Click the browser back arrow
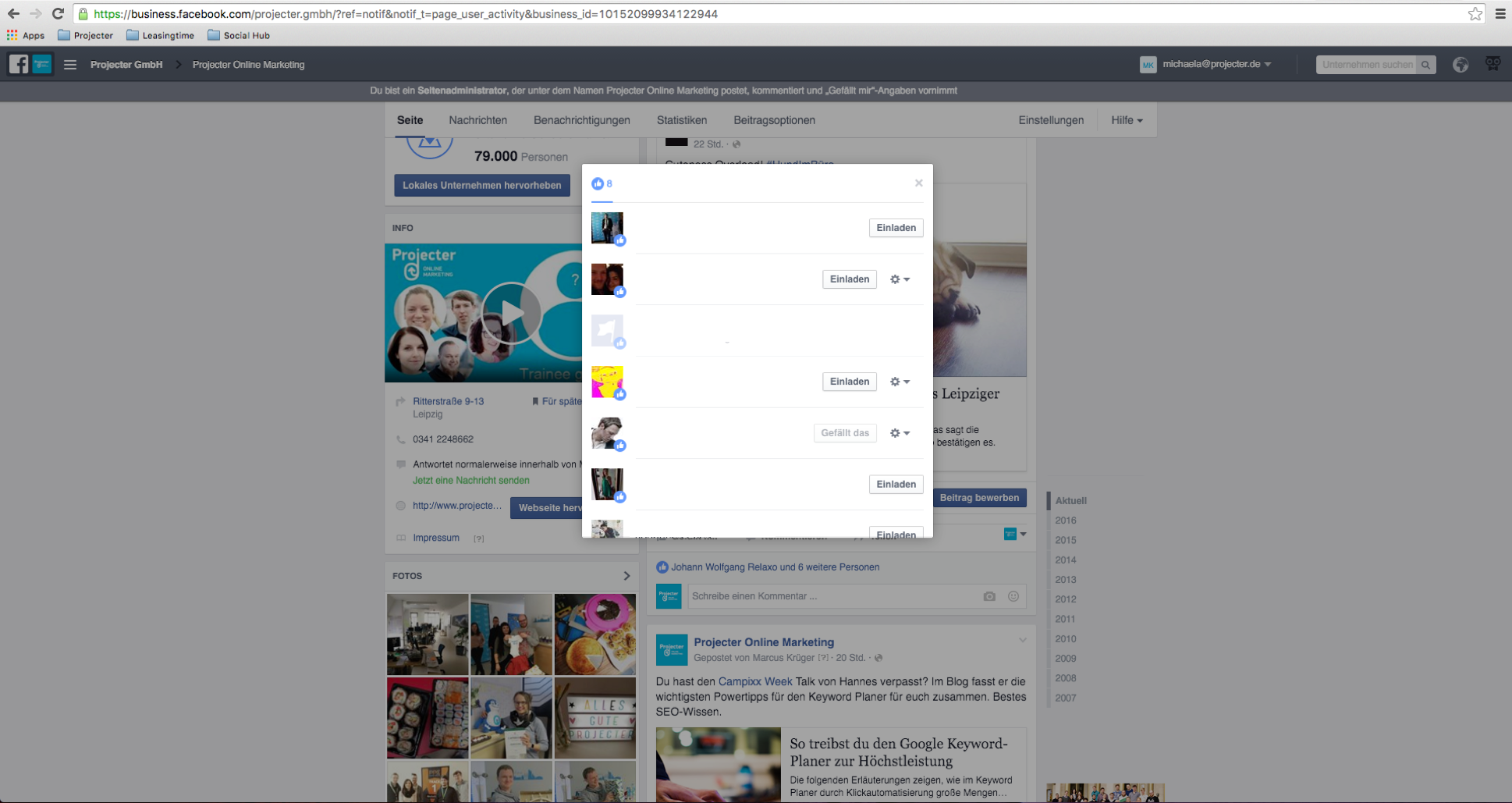1512x803 pixels. [x=13, y=13]
